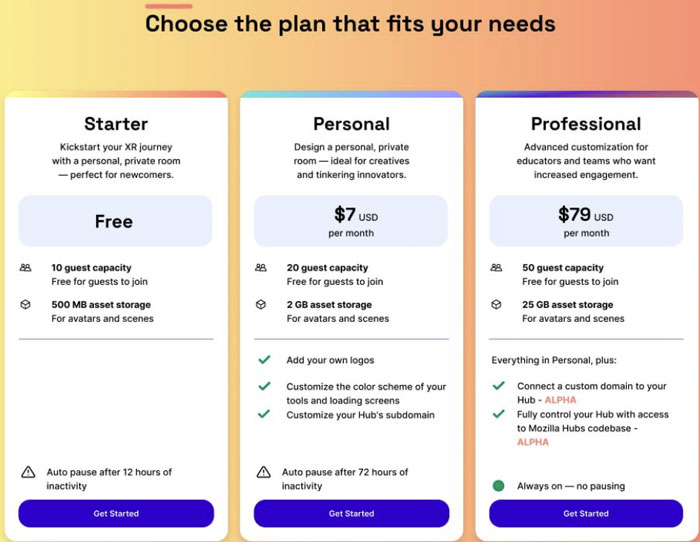Click the Starter plan asset storage cube icon
Screen dimensions: 700x542
[x=25, y=304]
